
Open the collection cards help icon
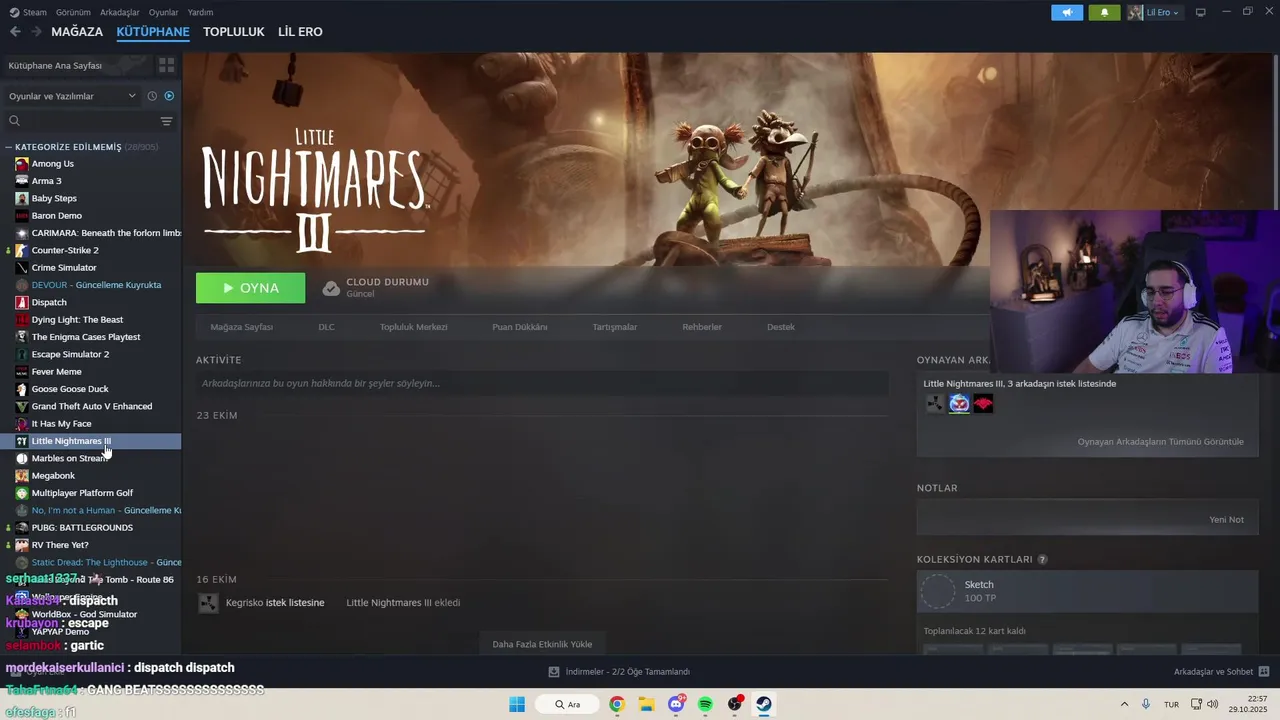click(1042, 560)
